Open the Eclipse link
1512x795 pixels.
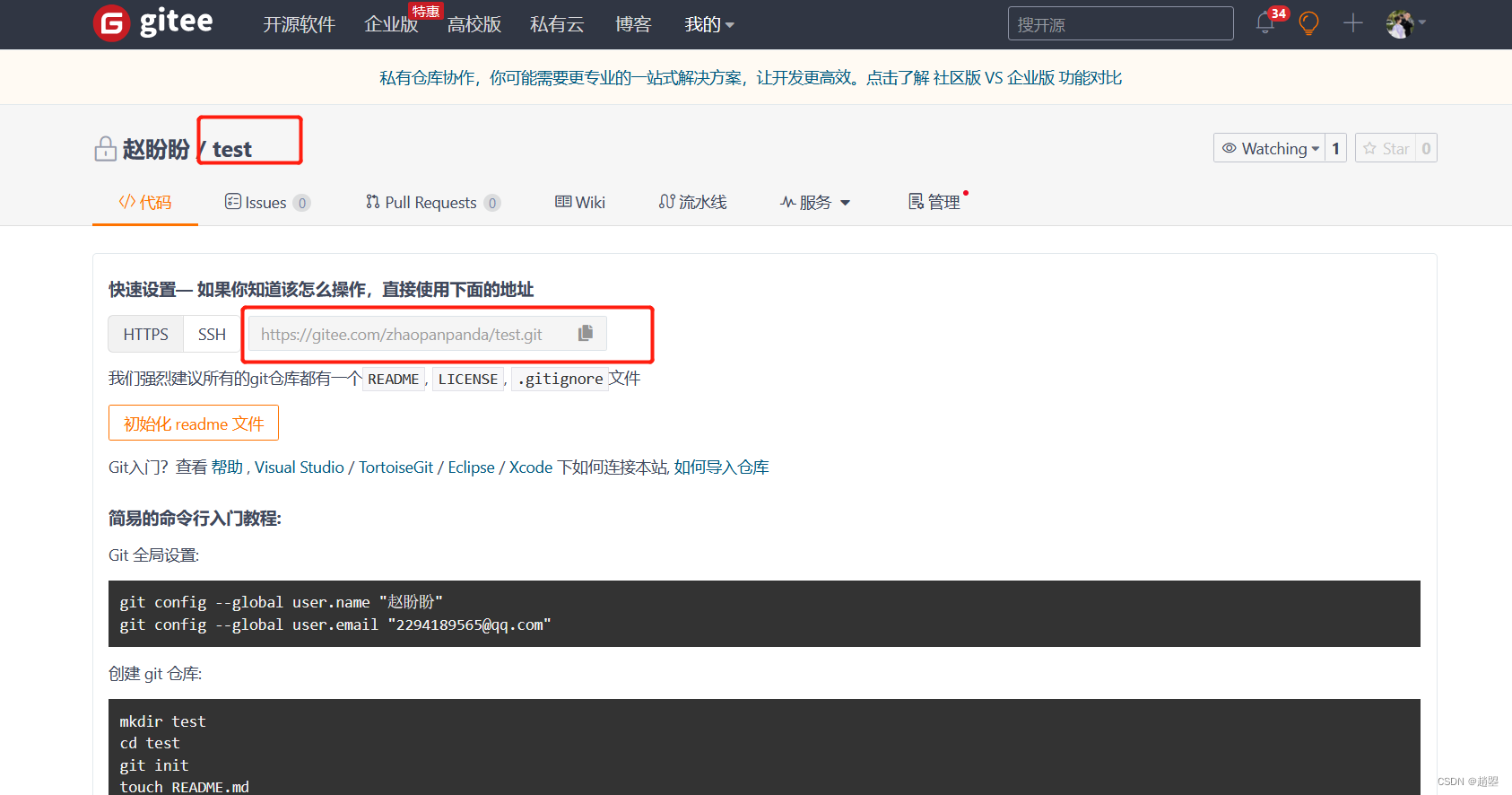471,467
